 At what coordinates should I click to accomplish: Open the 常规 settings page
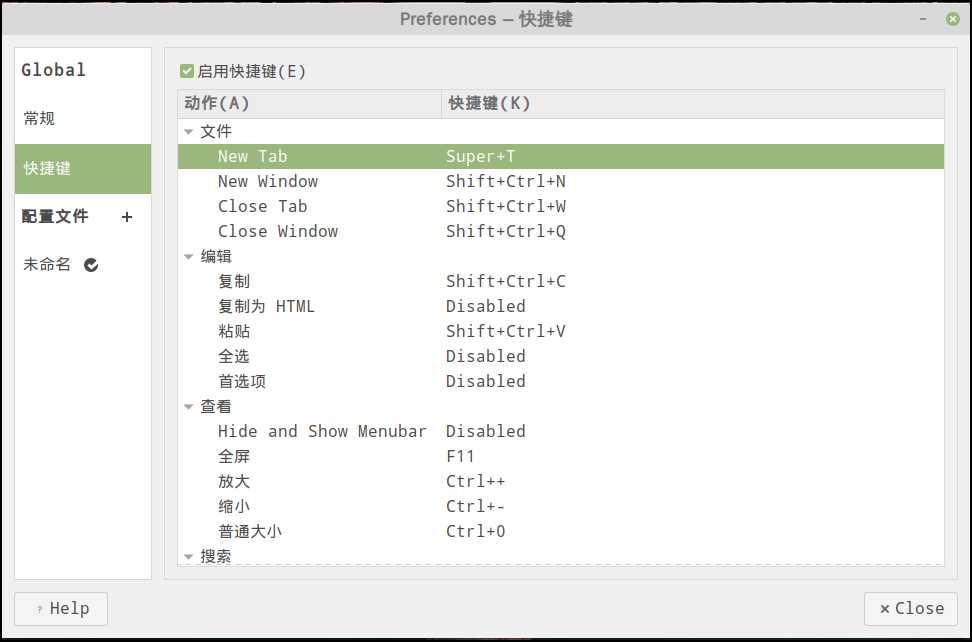coord(40,118)
